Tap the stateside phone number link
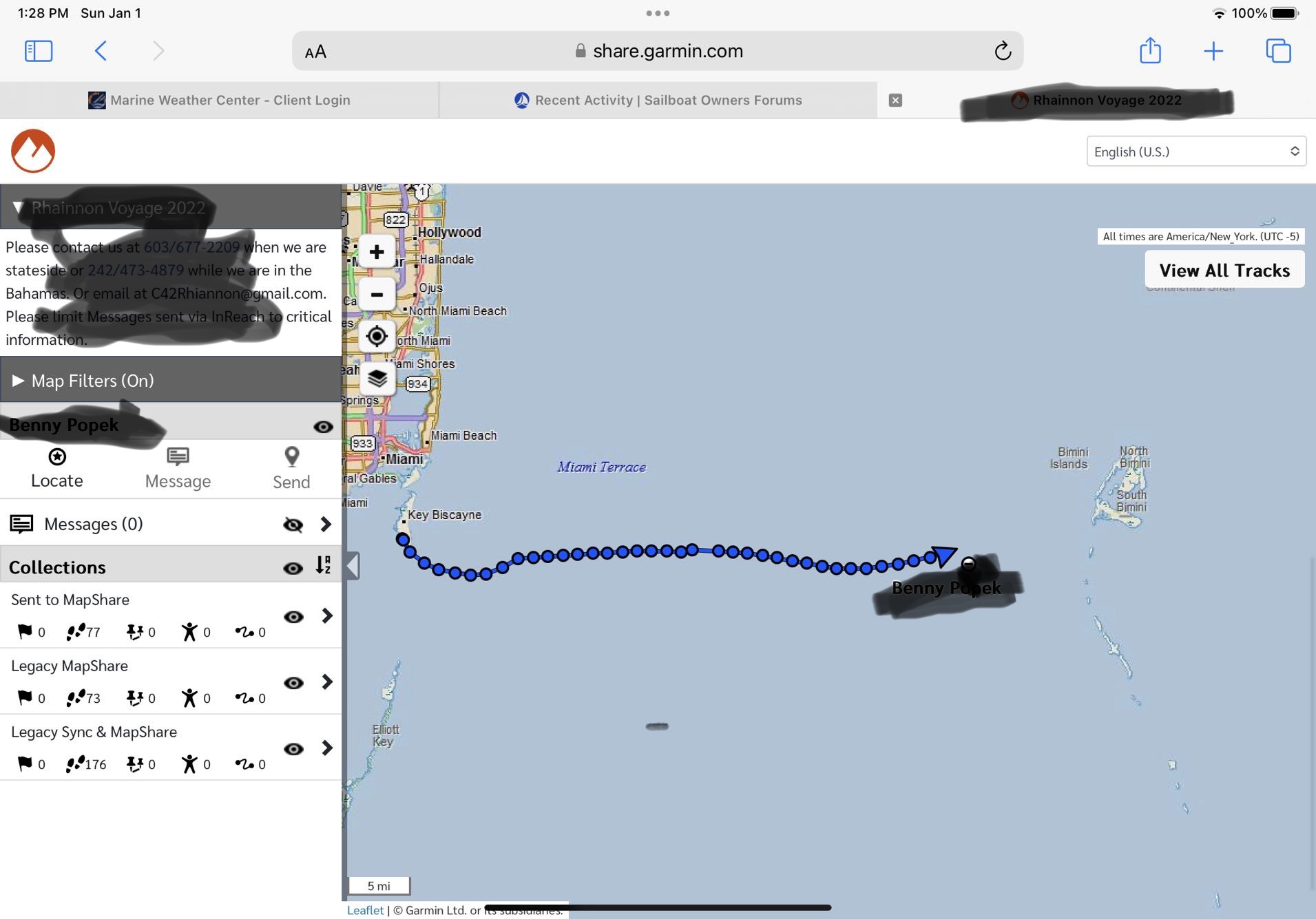The width and height of the screenshot is (1316, 919). tap(191, 247)
